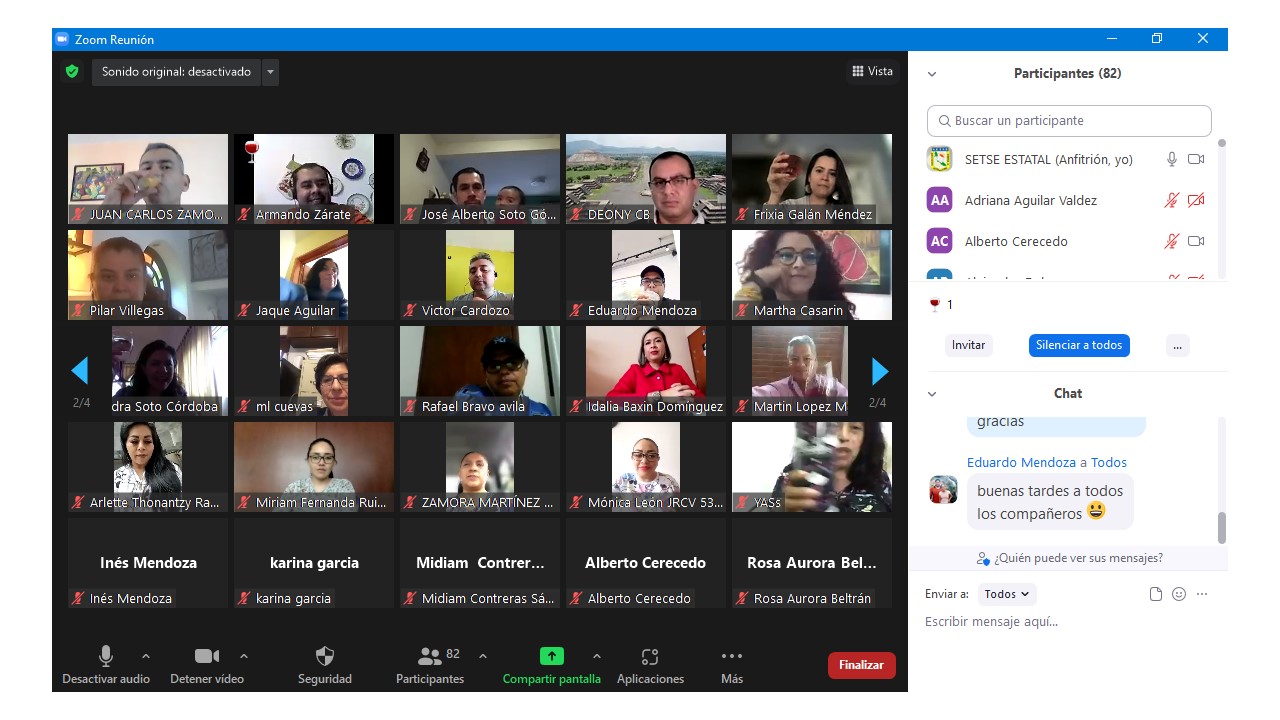Open chat more options three dots
The image size is (1280, 720).
pyautogui.click(x=1202, y=594)
